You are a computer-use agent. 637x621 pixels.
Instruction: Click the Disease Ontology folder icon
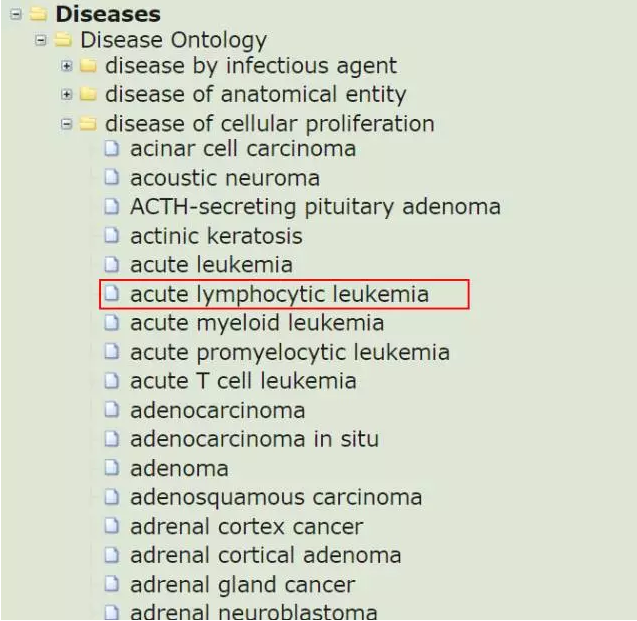pyautogui.click(x=63, y=40)
